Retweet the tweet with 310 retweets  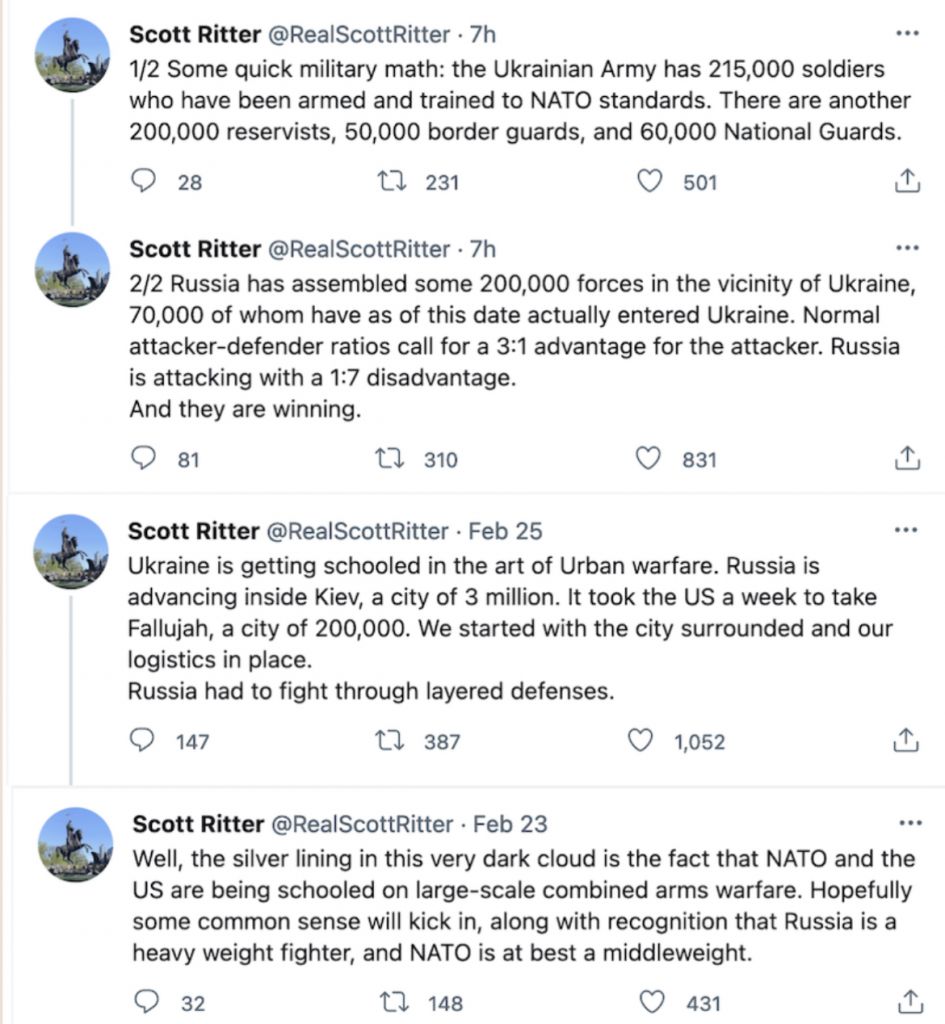[391, 458]
